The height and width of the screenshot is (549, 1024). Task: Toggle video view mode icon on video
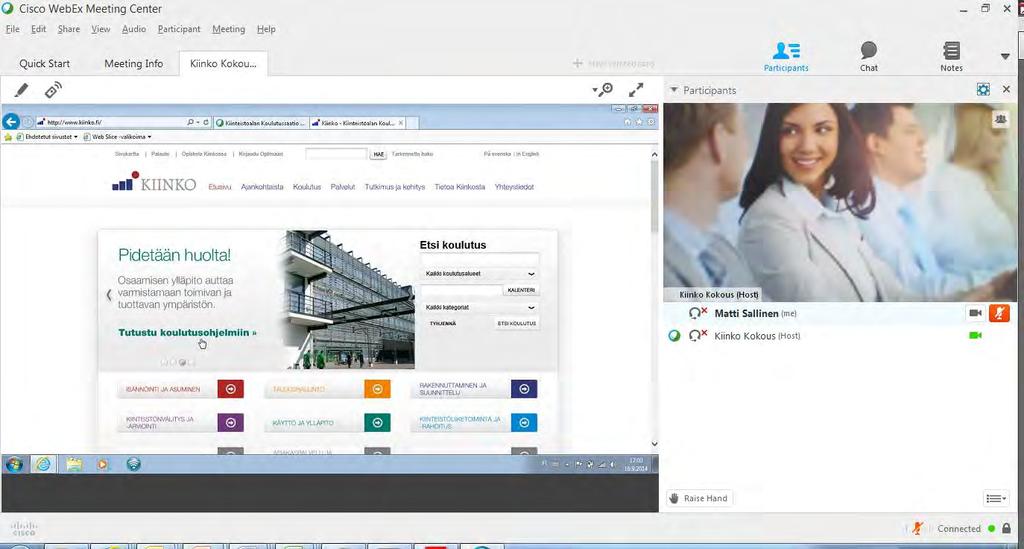point(1000,119)
